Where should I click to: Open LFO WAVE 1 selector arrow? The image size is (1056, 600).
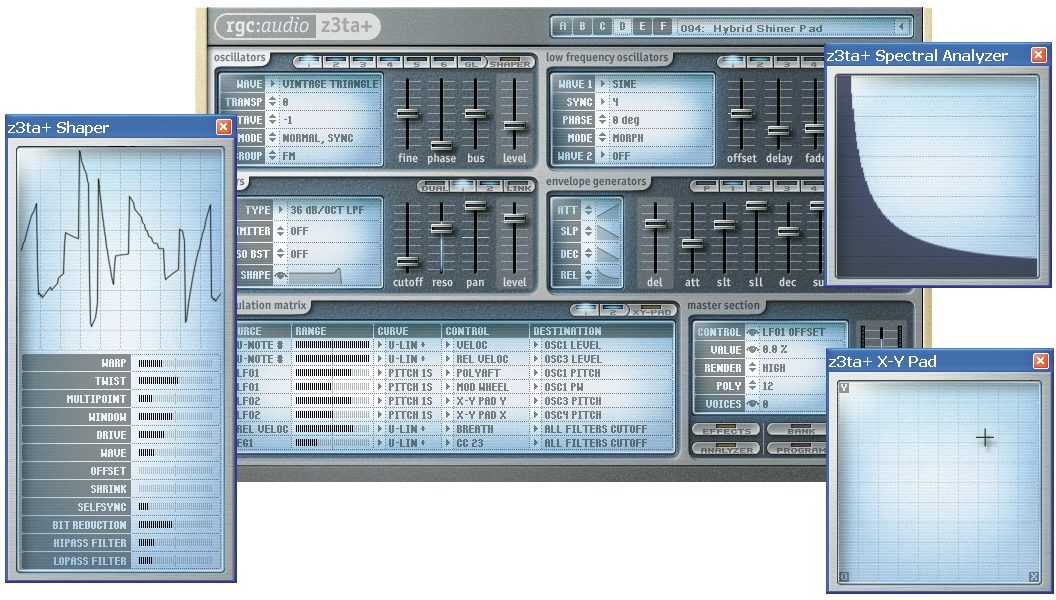click(x=603, y=84)
